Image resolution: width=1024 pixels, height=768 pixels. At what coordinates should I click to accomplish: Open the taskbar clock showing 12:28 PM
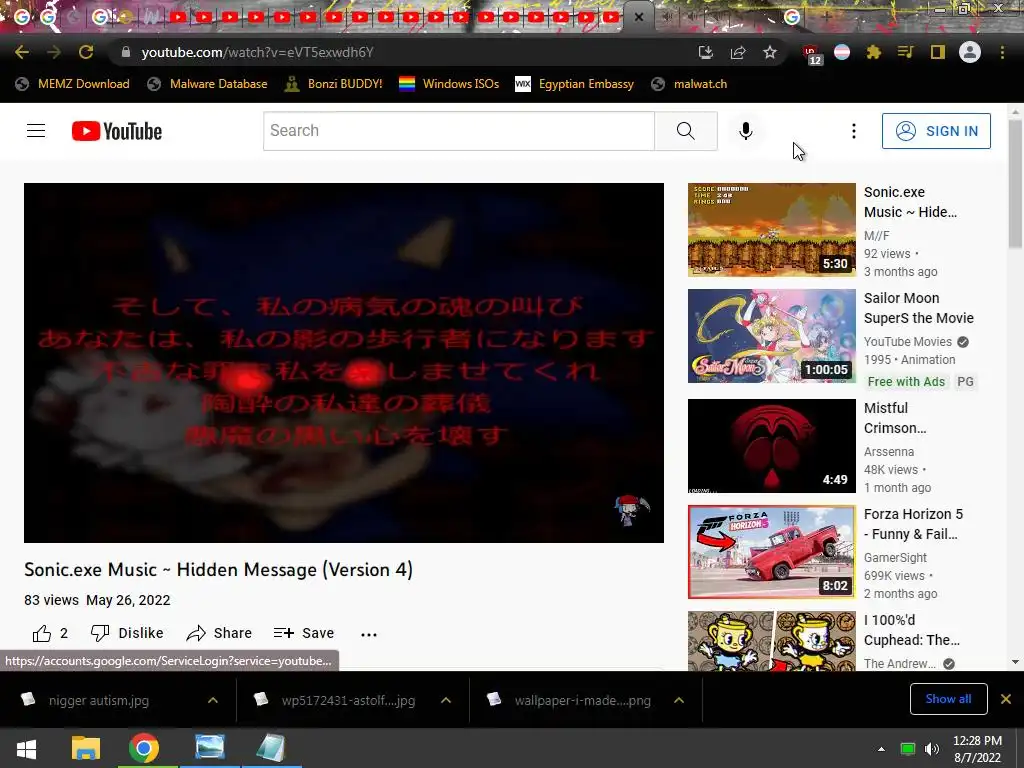977,749
